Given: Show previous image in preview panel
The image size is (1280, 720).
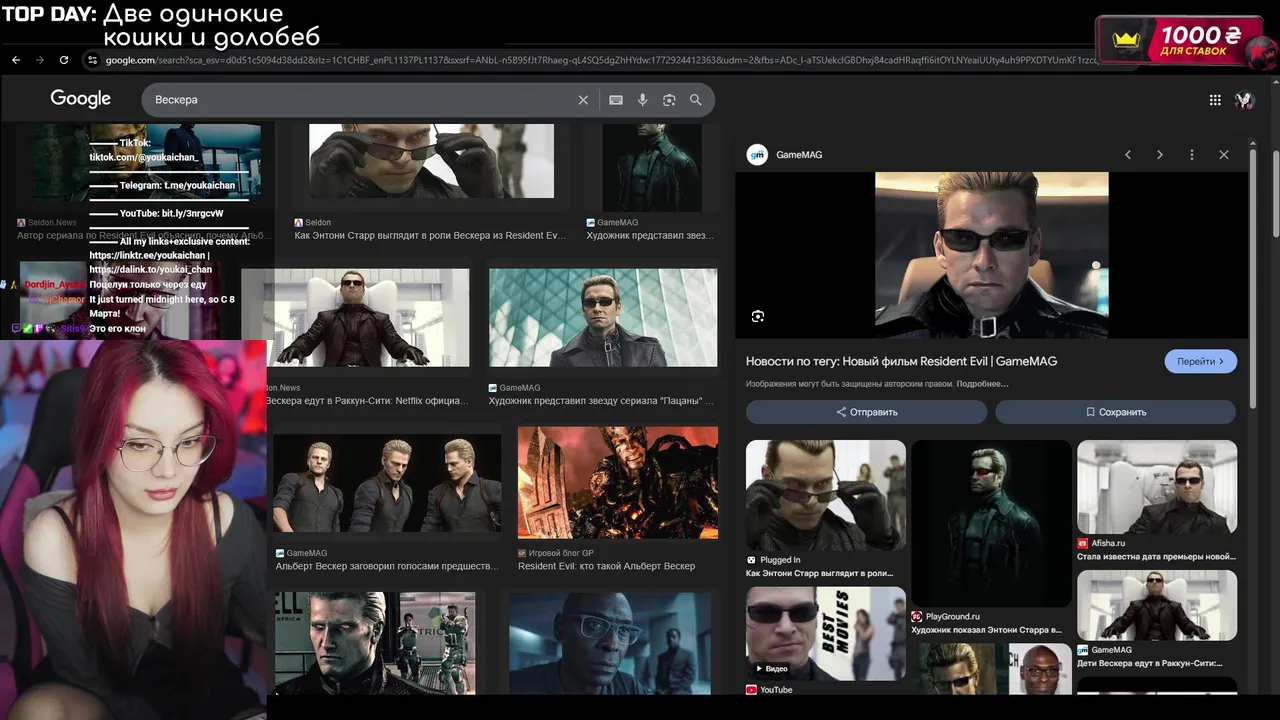Looking at the screenshot, I should 1128,155.
